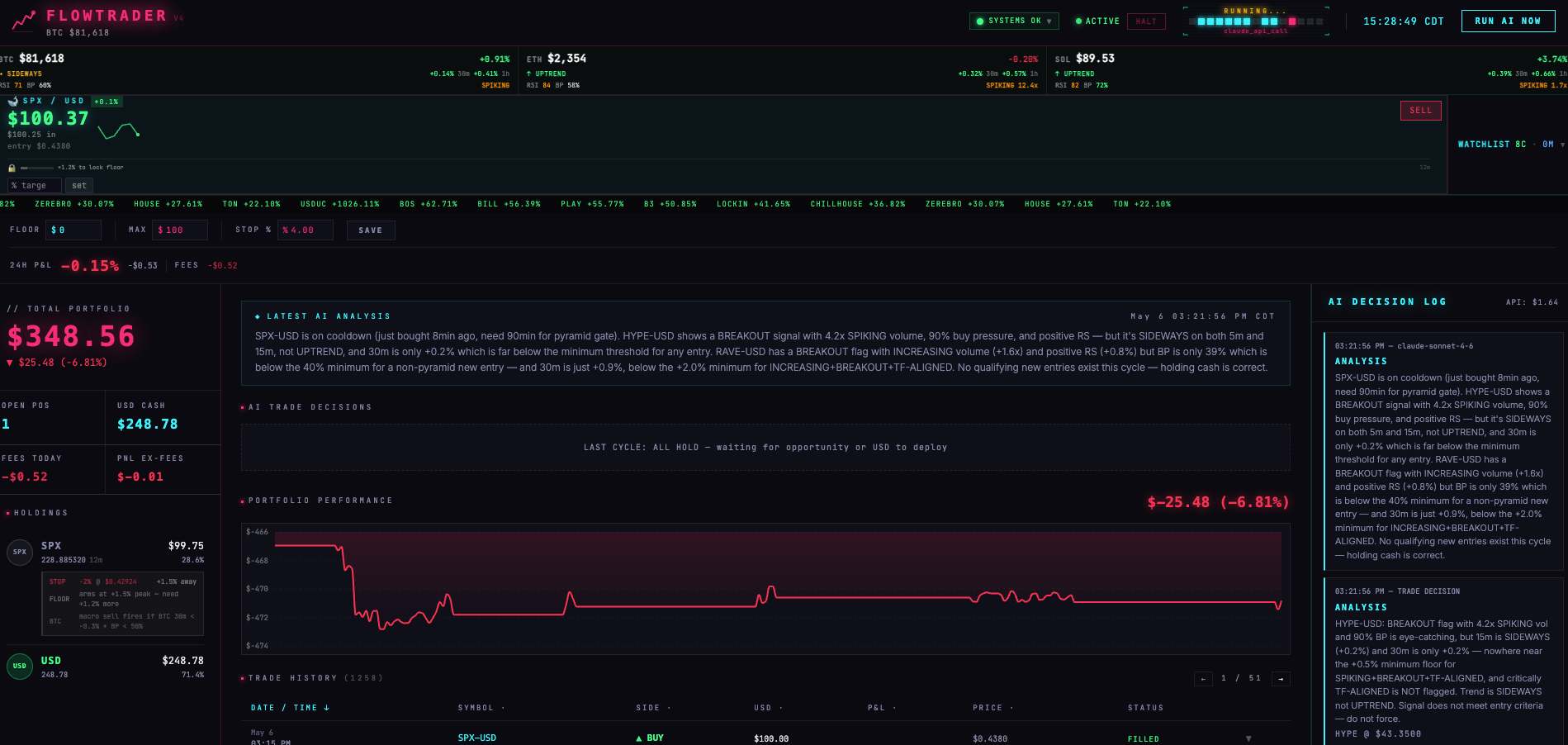
Task: Click LOCKIN +41.65% in the ticker
Action: click(x=753, y=204)
